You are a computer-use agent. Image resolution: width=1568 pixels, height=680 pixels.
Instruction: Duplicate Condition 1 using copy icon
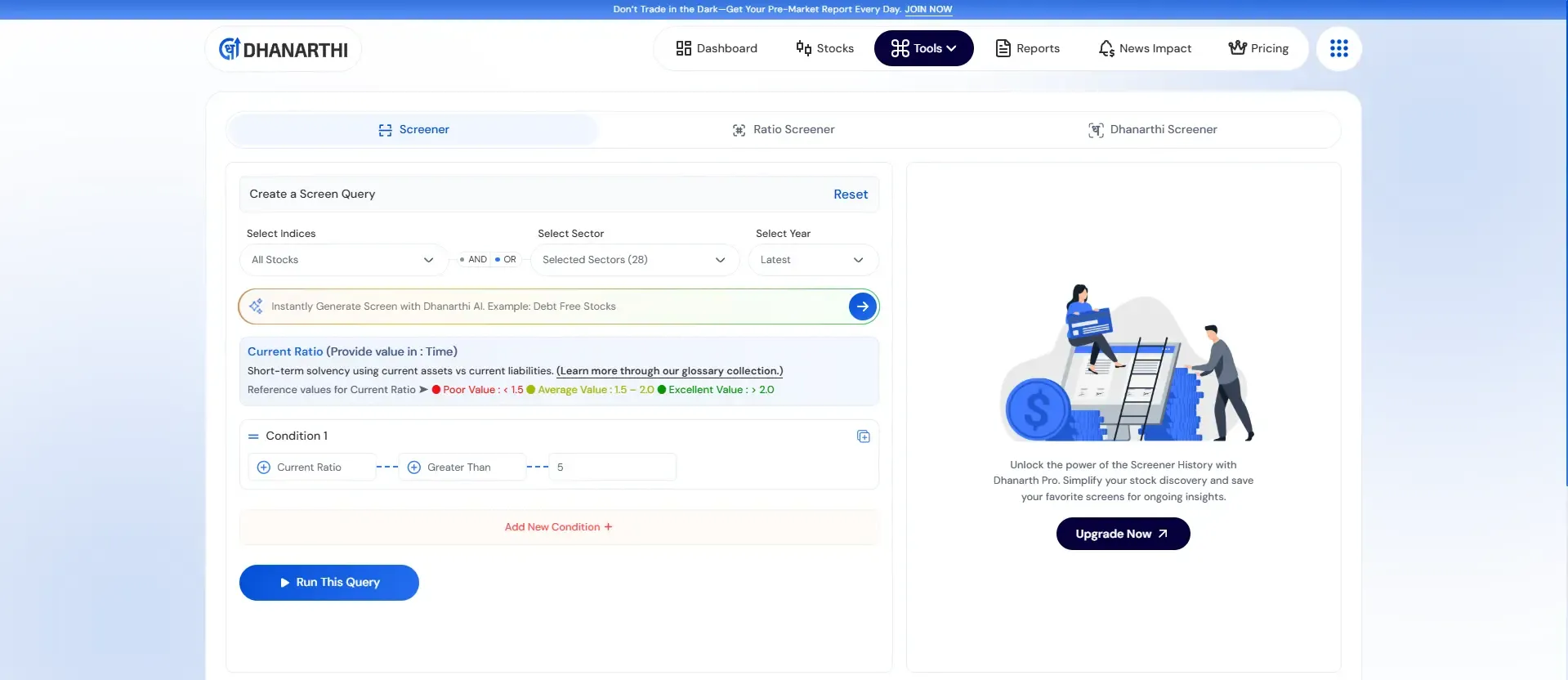(863, 436)
